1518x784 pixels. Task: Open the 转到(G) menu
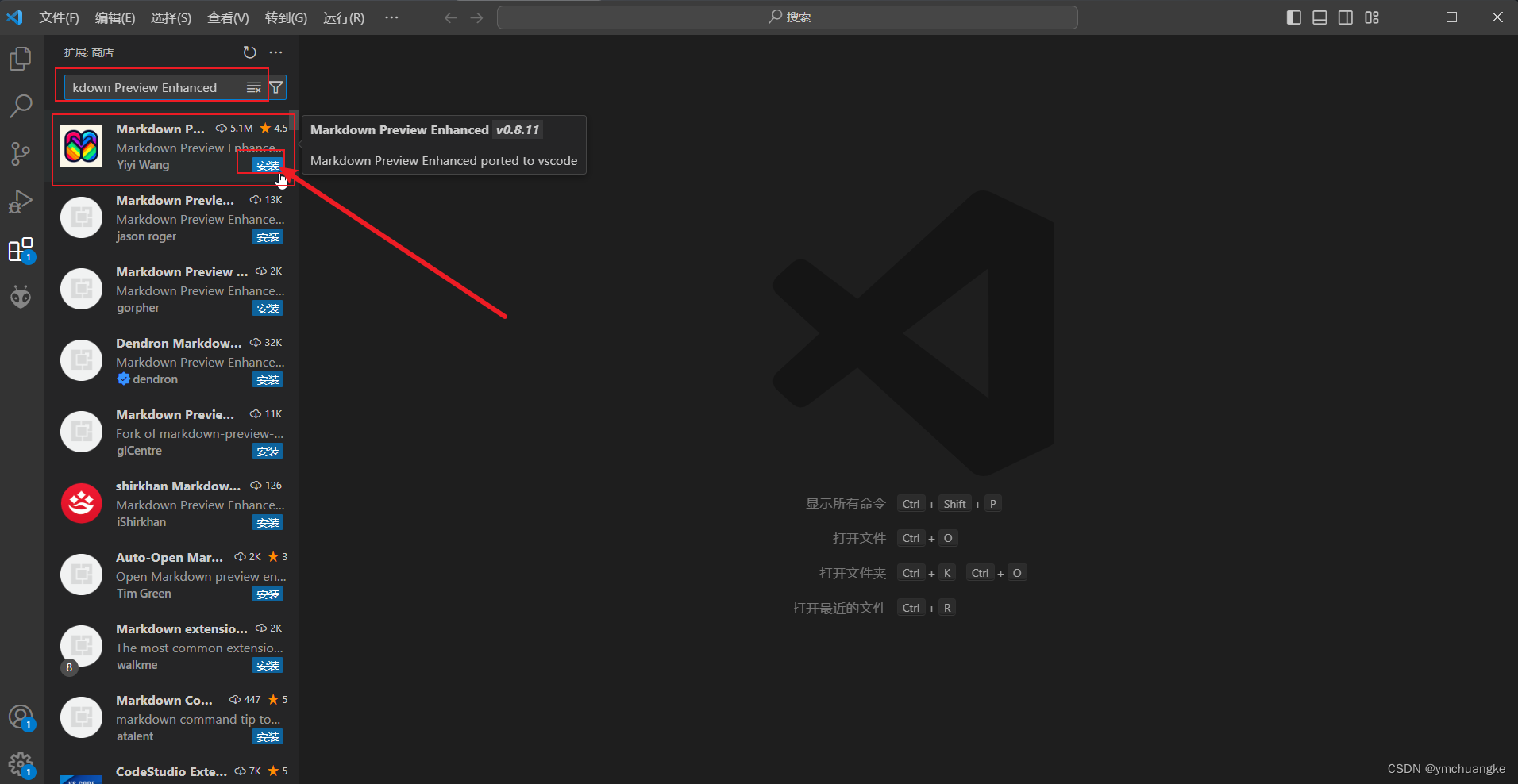(x=286, y=17)
